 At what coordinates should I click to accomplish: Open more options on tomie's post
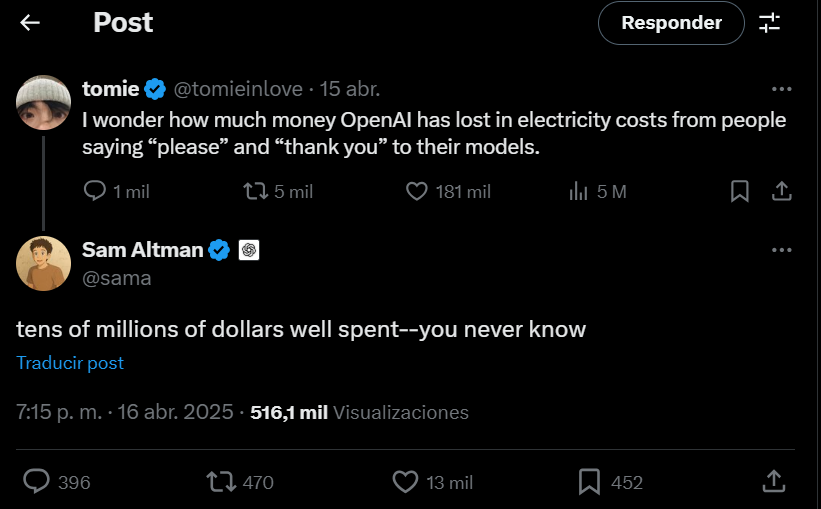[x=782, y=88]
